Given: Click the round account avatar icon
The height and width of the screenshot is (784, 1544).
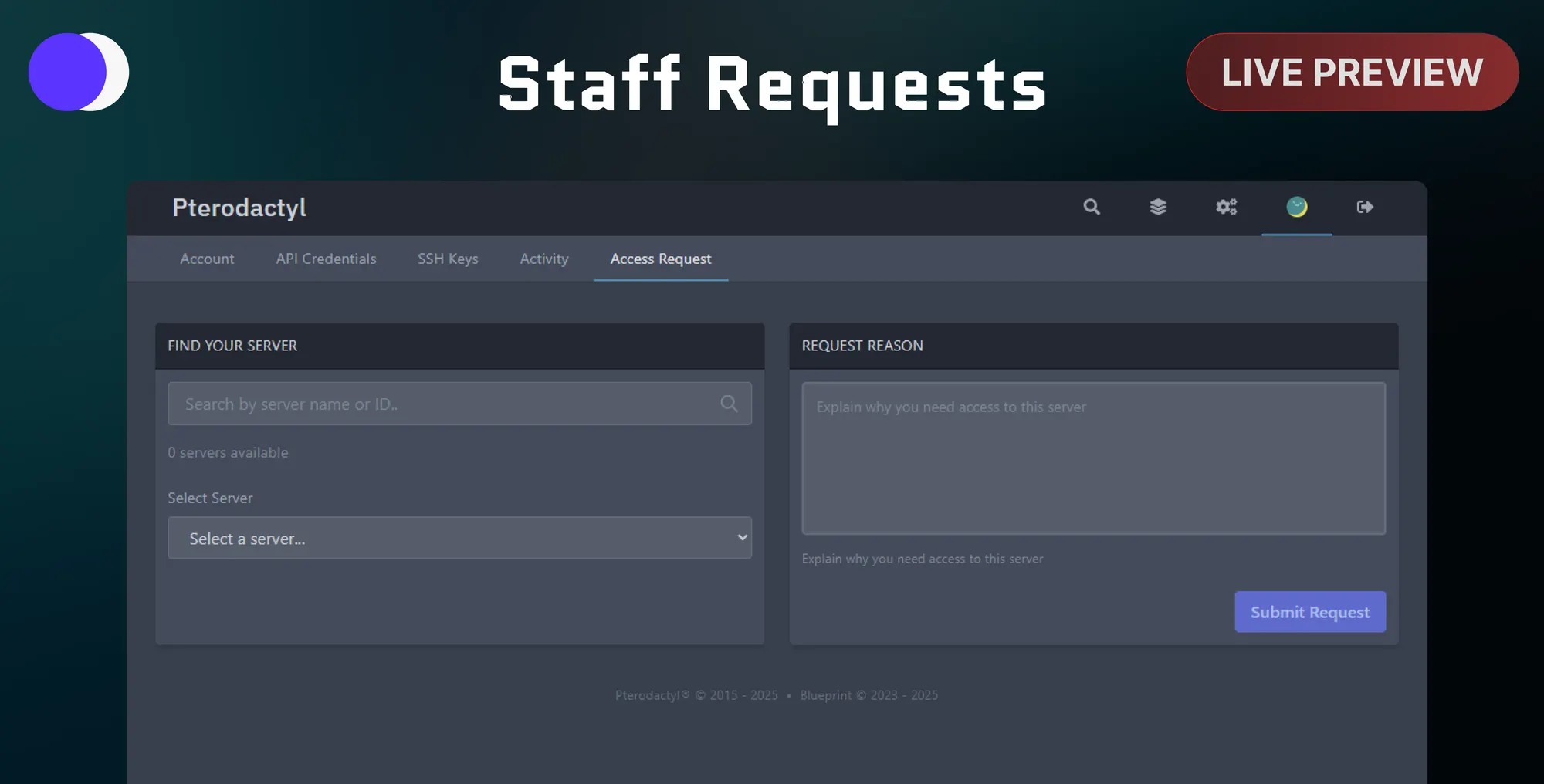Looking at the screenshot, I should click(1296, 207).
